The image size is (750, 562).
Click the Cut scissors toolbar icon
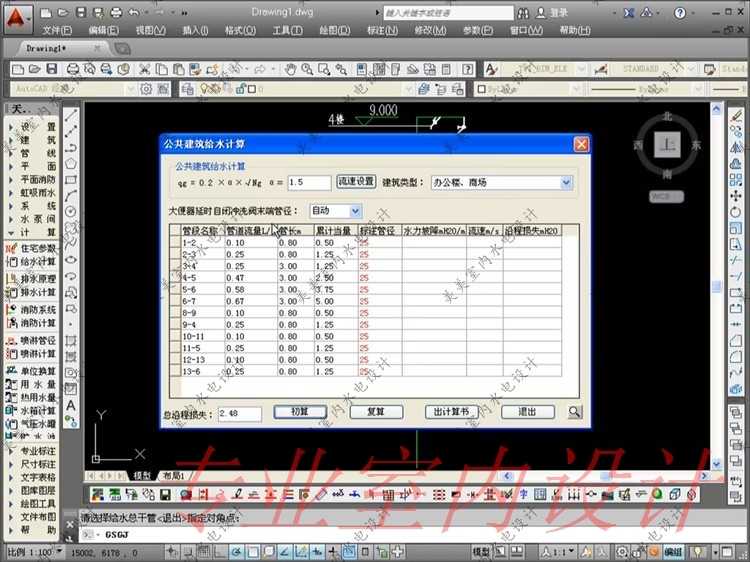tap(144, 69)
